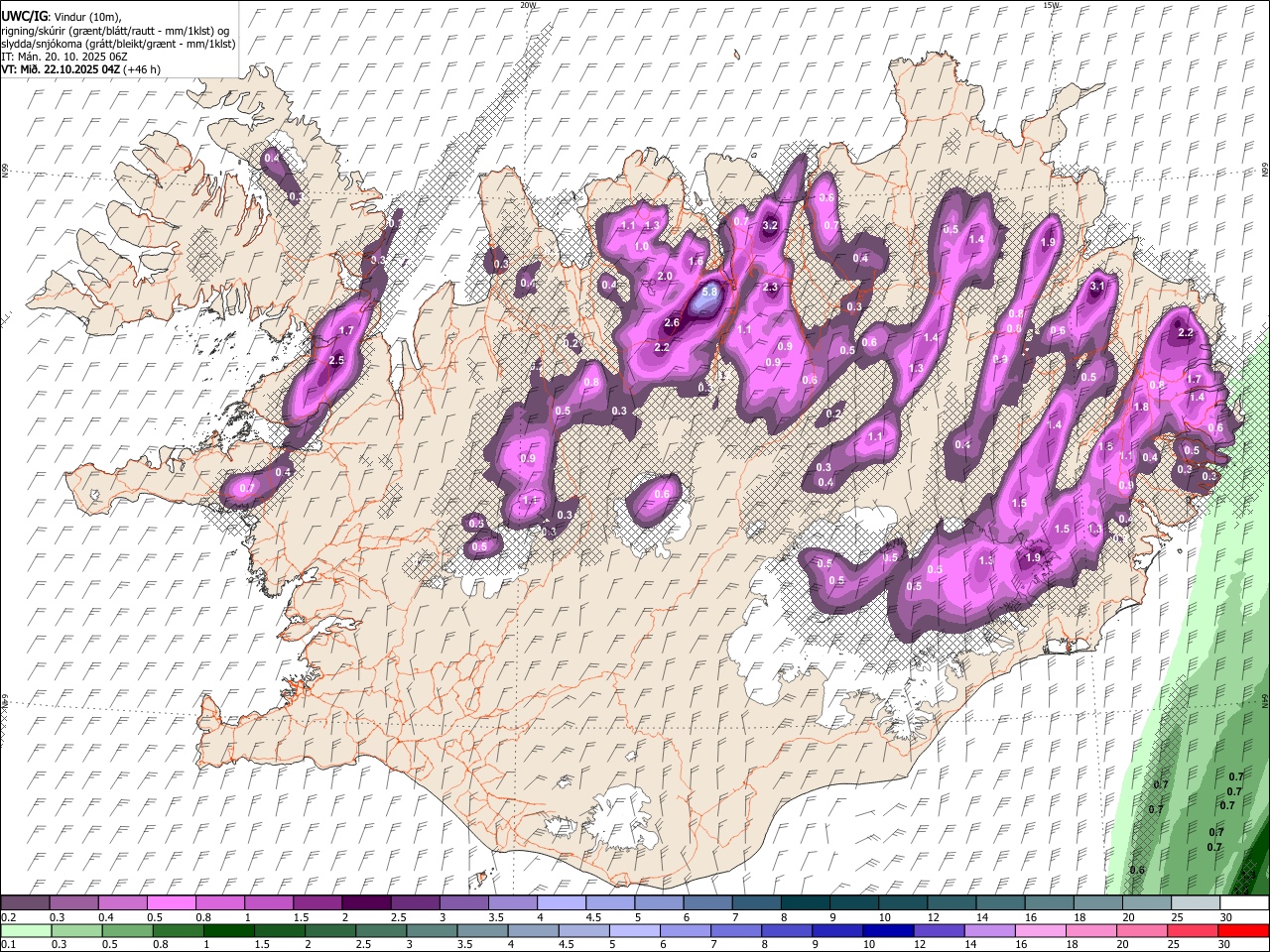The height and width of the screenshot is (952, 1270).
Task: Click the light grey 25 swatch in upper legend
Action: tap(1196, 902)
